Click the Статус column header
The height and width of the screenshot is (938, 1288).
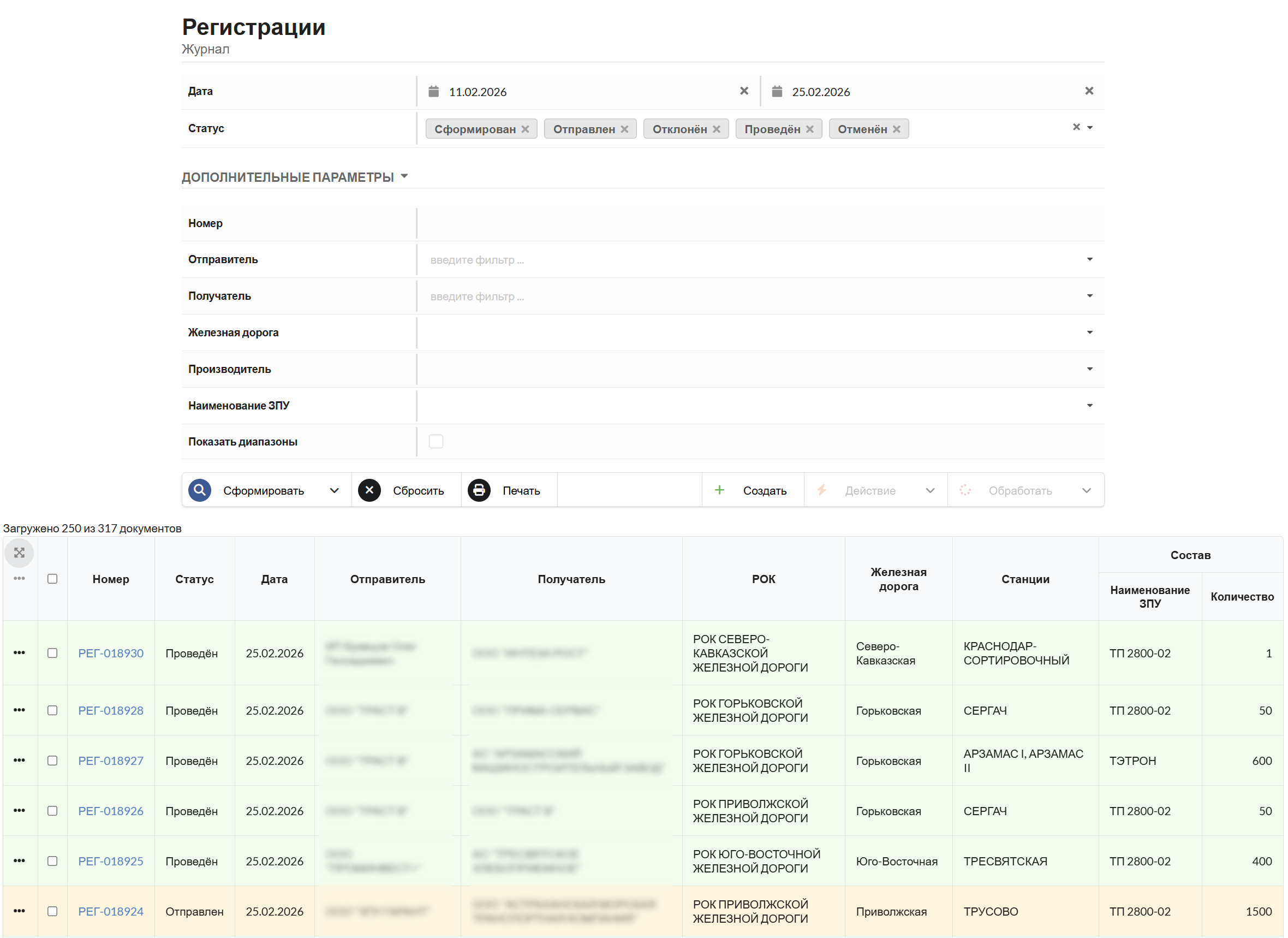tap(194, 579)
